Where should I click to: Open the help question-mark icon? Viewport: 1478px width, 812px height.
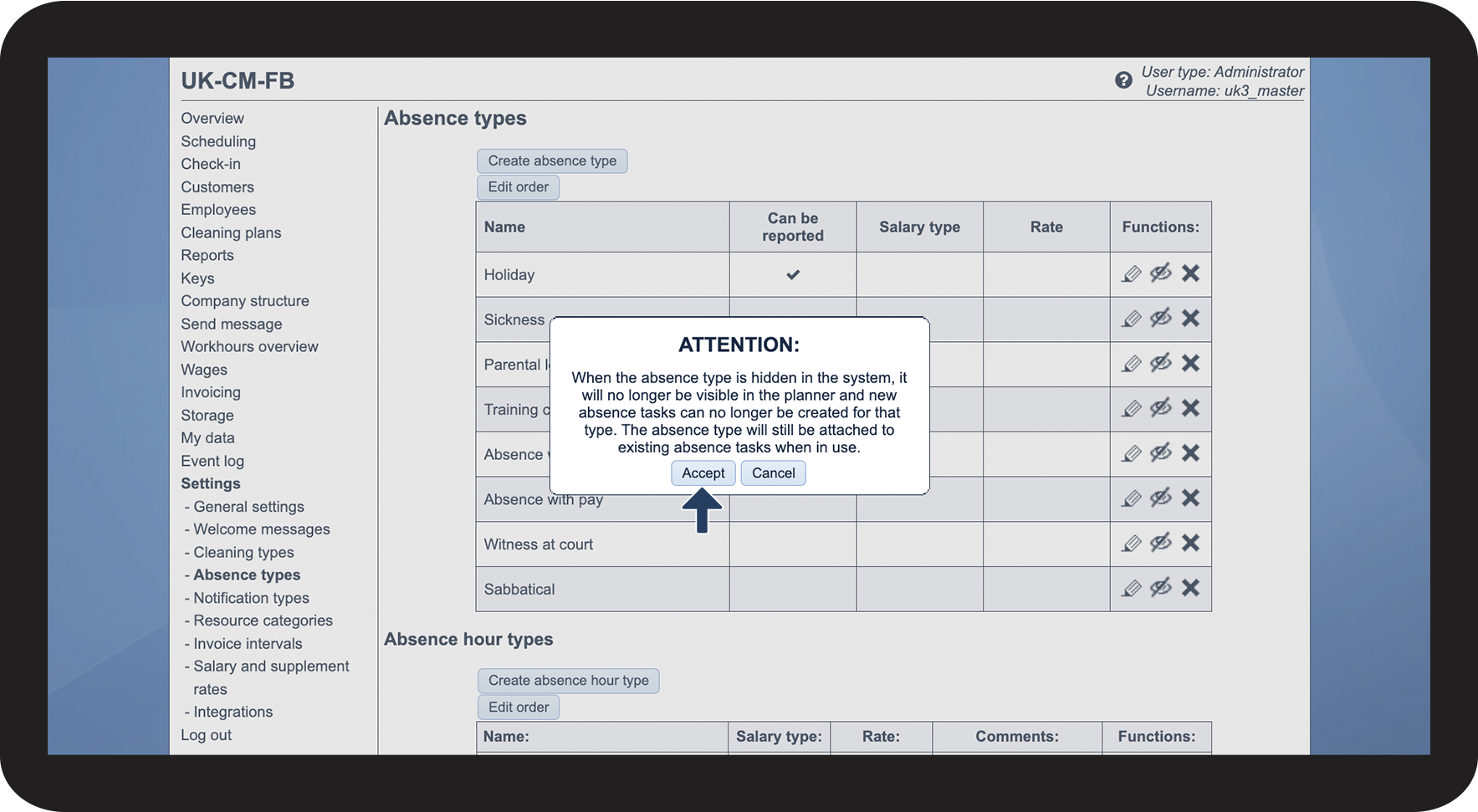(1123, 81)
